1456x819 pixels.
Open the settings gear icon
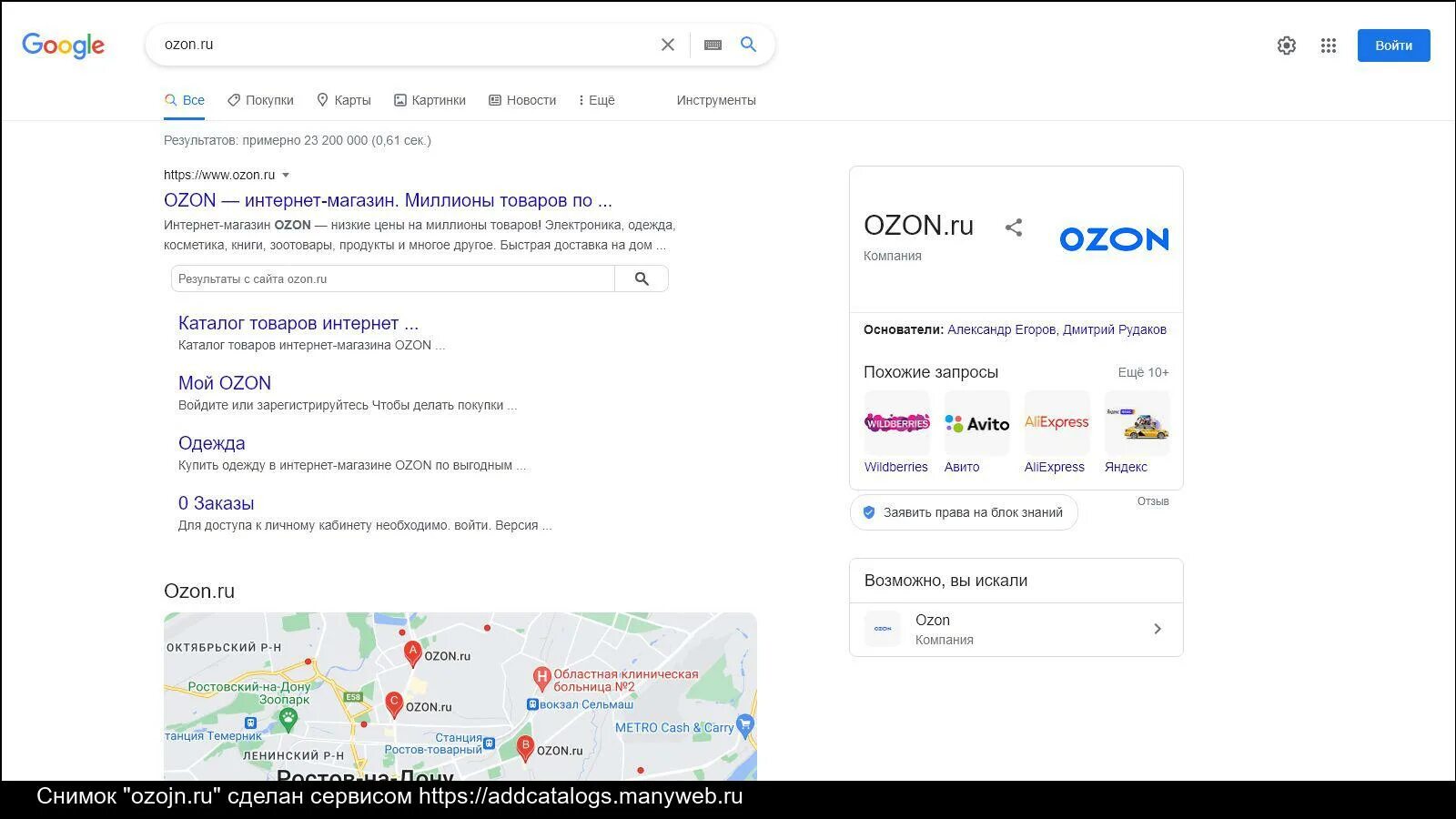pos(1286,45)
